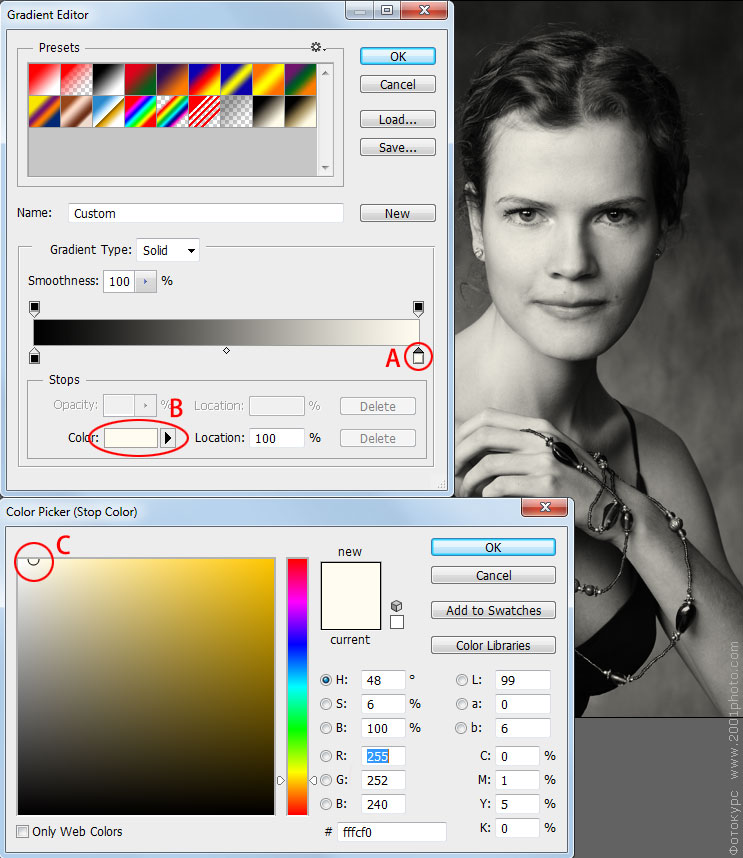The image size is (743, 858).
Task: Confirm Gradient Editor with OK
Action: point(398,56)
